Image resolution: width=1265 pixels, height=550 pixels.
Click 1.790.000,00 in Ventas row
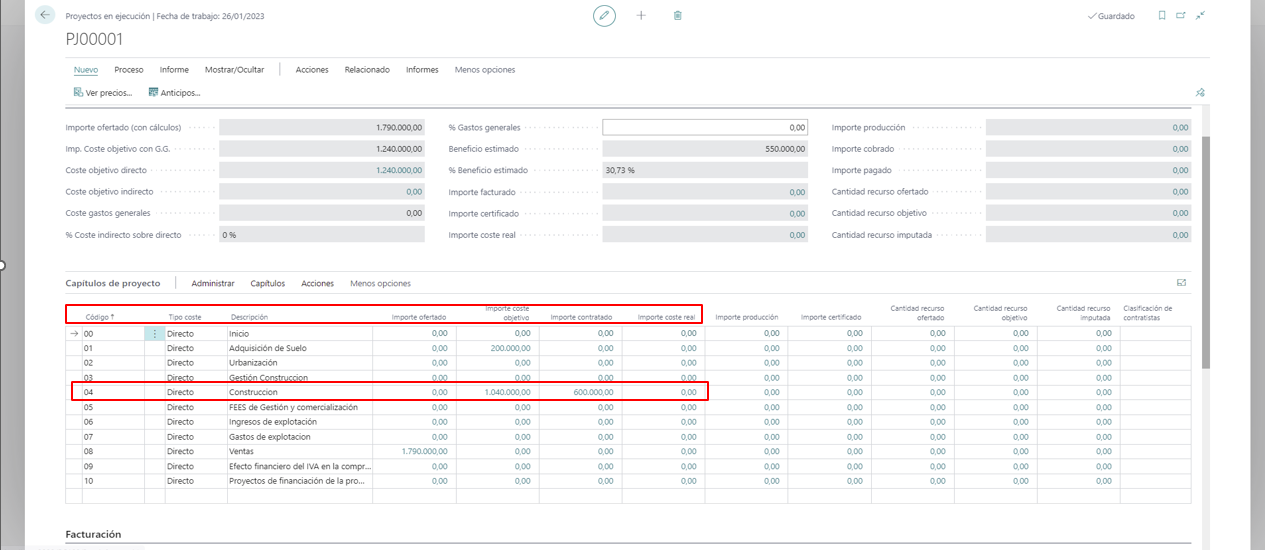click(424, 451)
